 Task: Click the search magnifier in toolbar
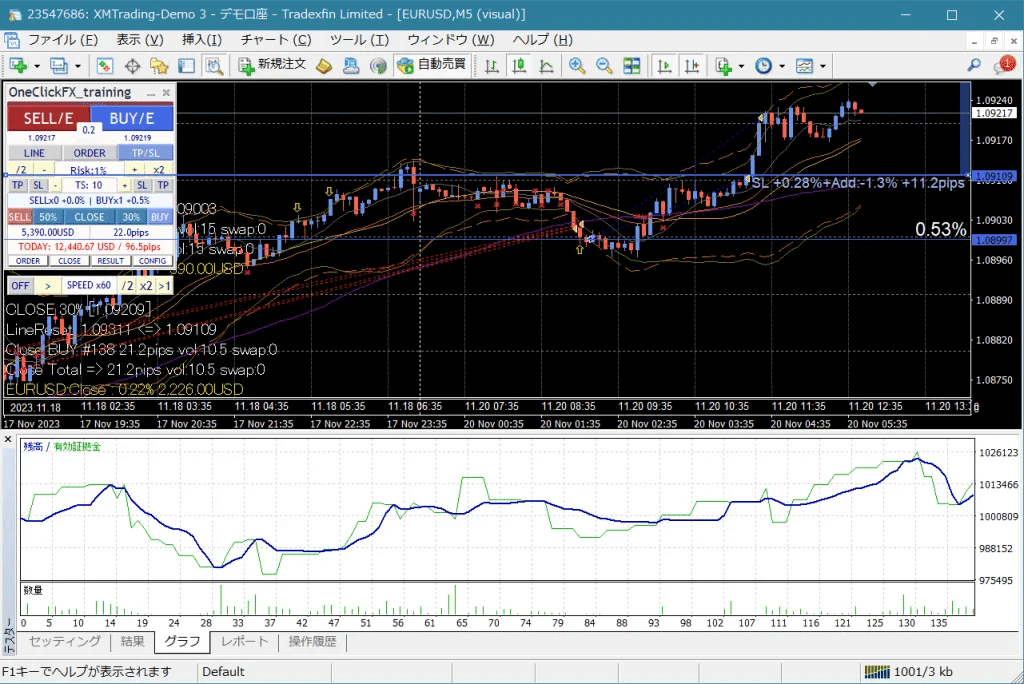click(974, 65)
